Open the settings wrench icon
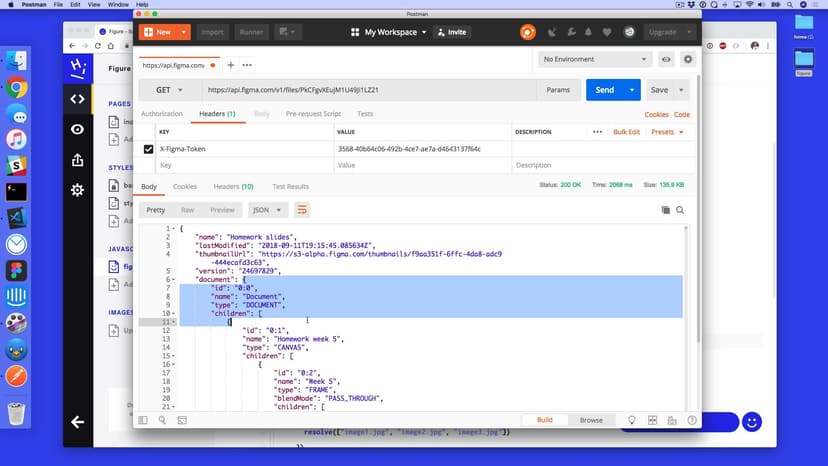 tap(571, 32)
